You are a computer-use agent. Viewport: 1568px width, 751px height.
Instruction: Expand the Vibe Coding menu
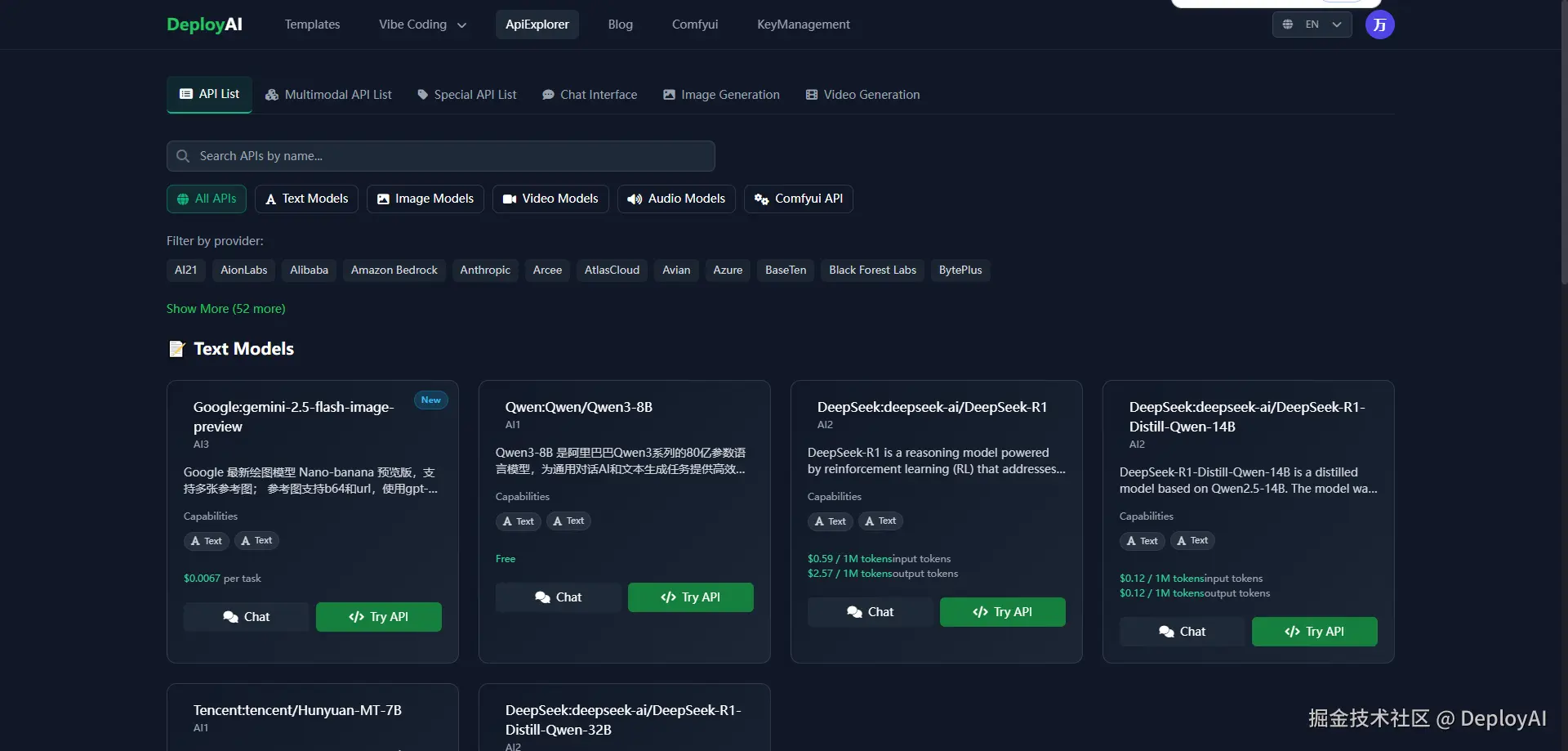(x=422, y=25)
